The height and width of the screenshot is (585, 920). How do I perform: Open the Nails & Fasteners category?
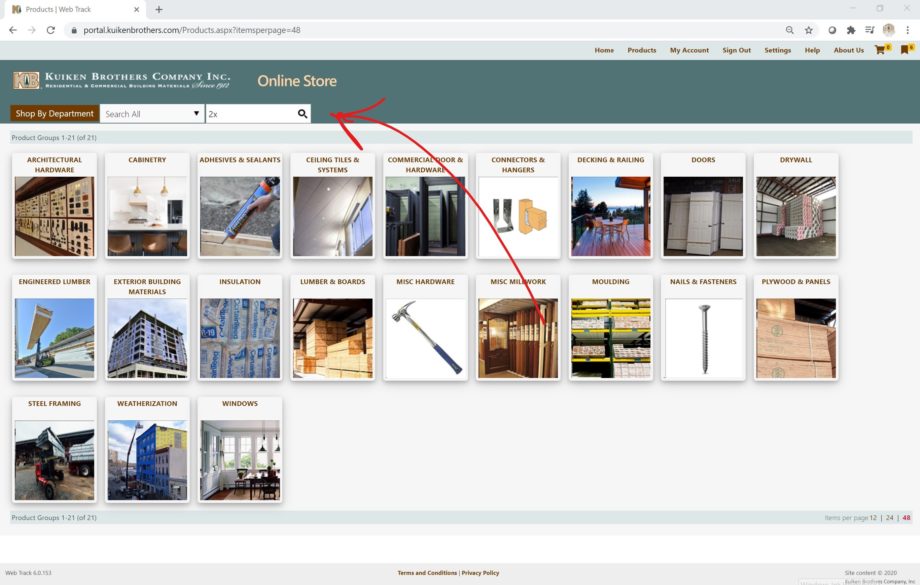tap(703, 328)
